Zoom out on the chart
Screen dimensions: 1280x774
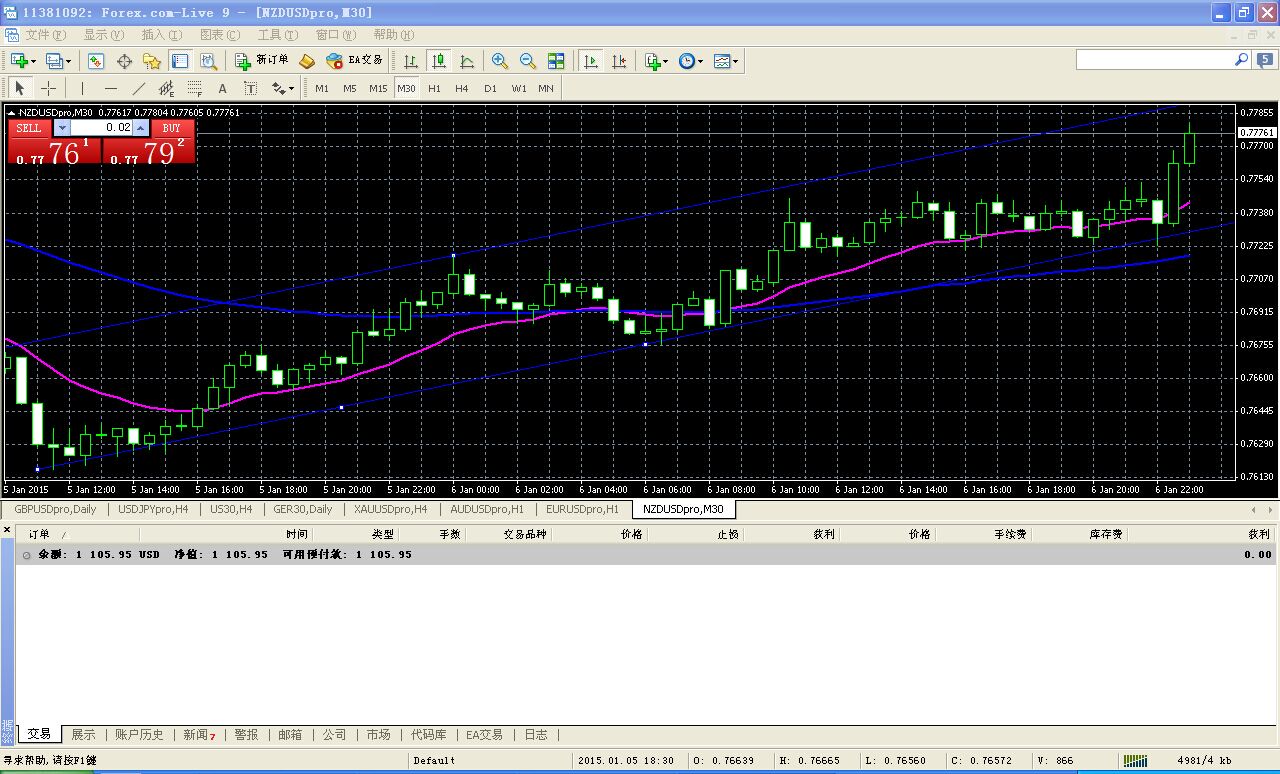[x=528, y=61]
